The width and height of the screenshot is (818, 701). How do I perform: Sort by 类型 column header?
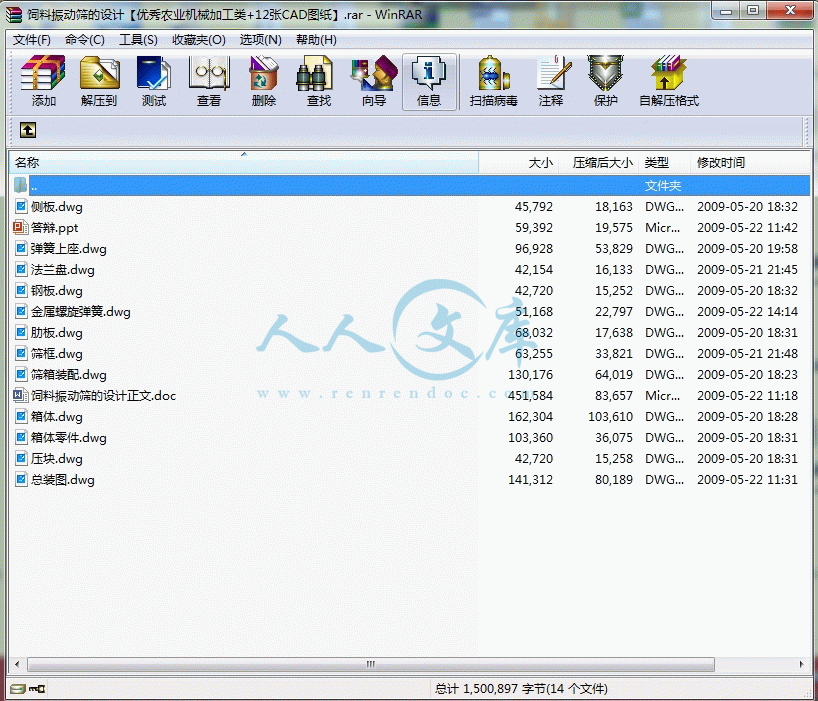[664, 163]
